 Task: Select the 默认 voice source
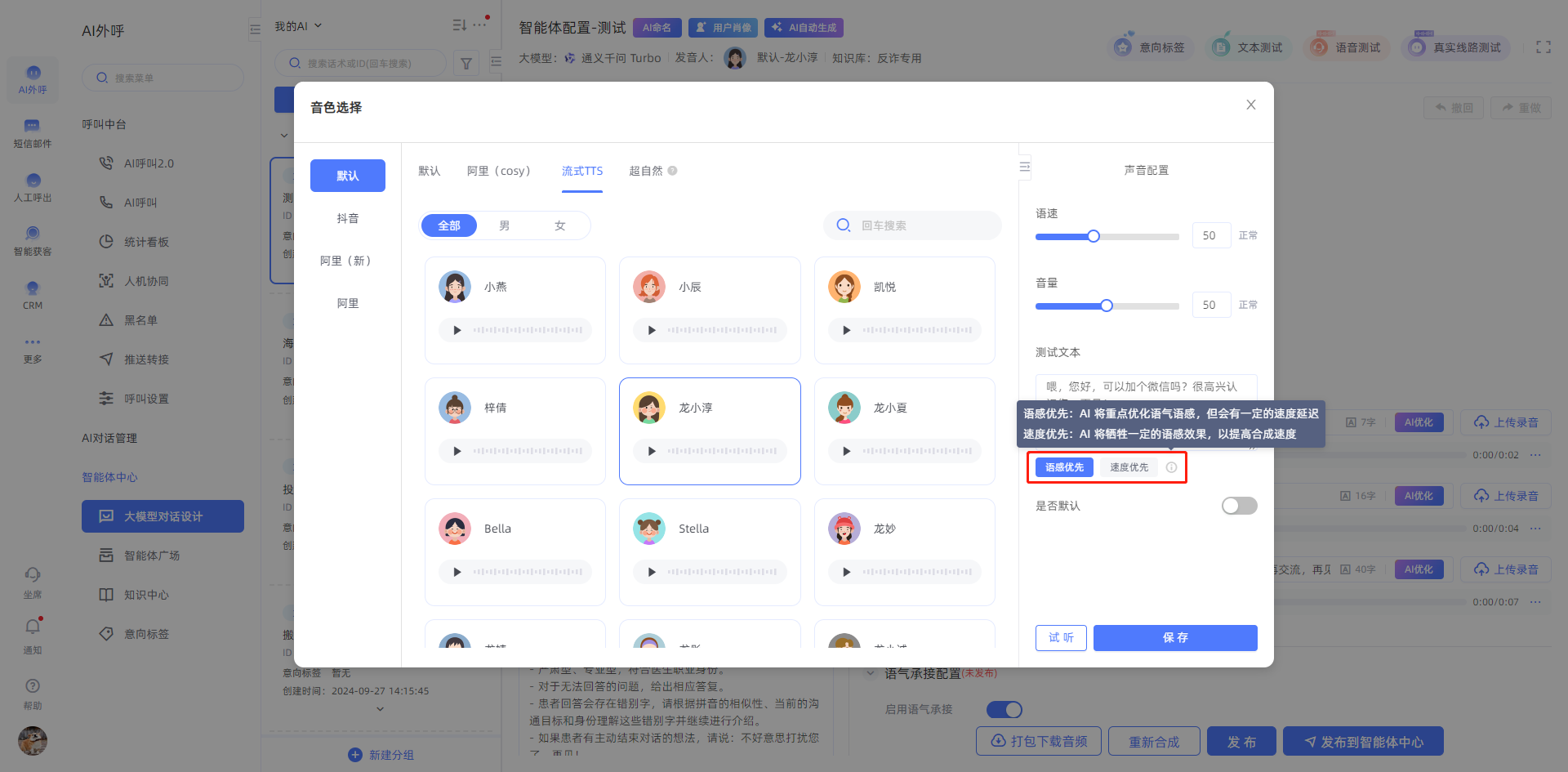click(x=348, y=176)
